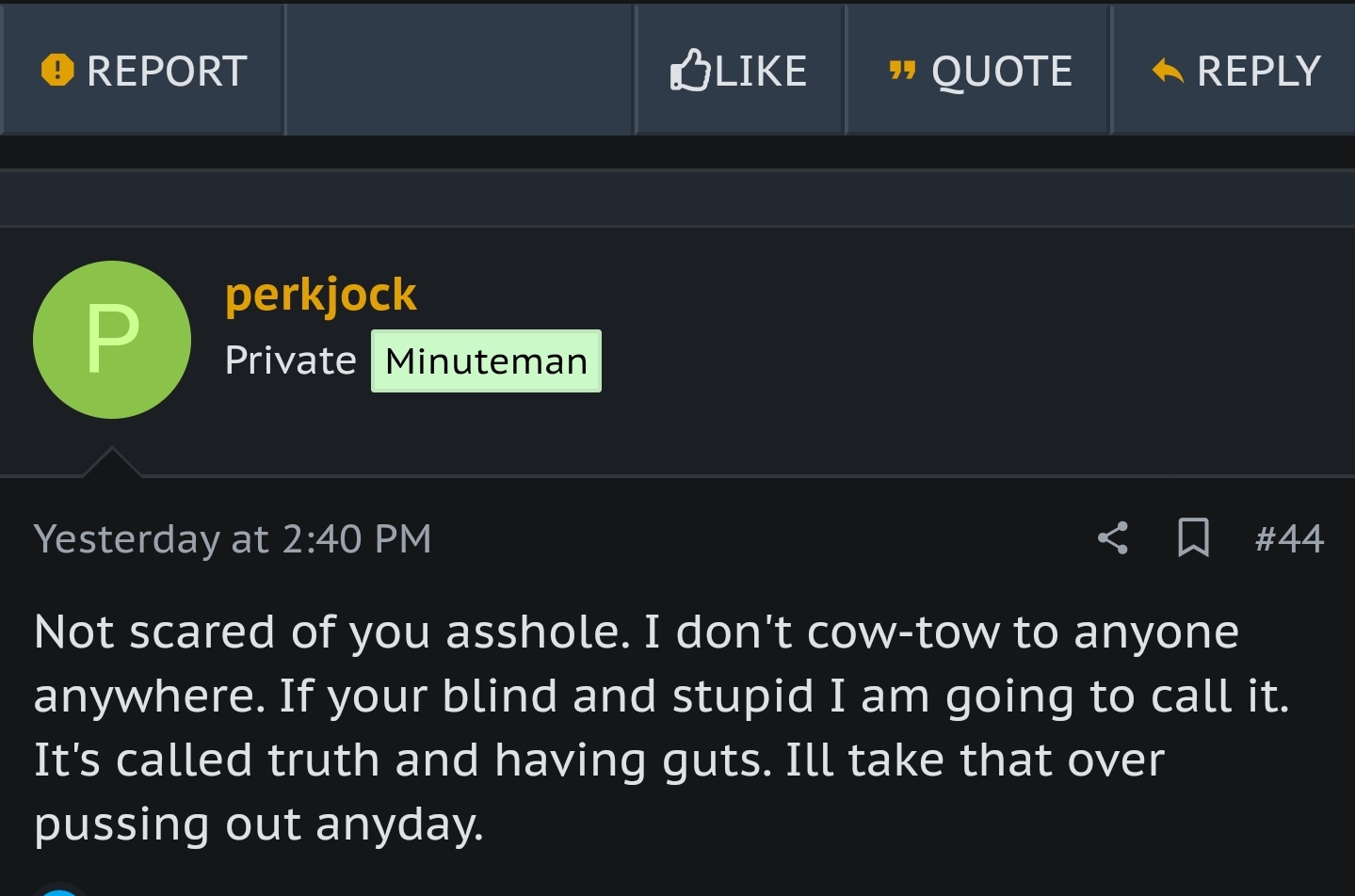Click the orange exclamation report icon
1355x896 pixels.
[x=57, y=71]
